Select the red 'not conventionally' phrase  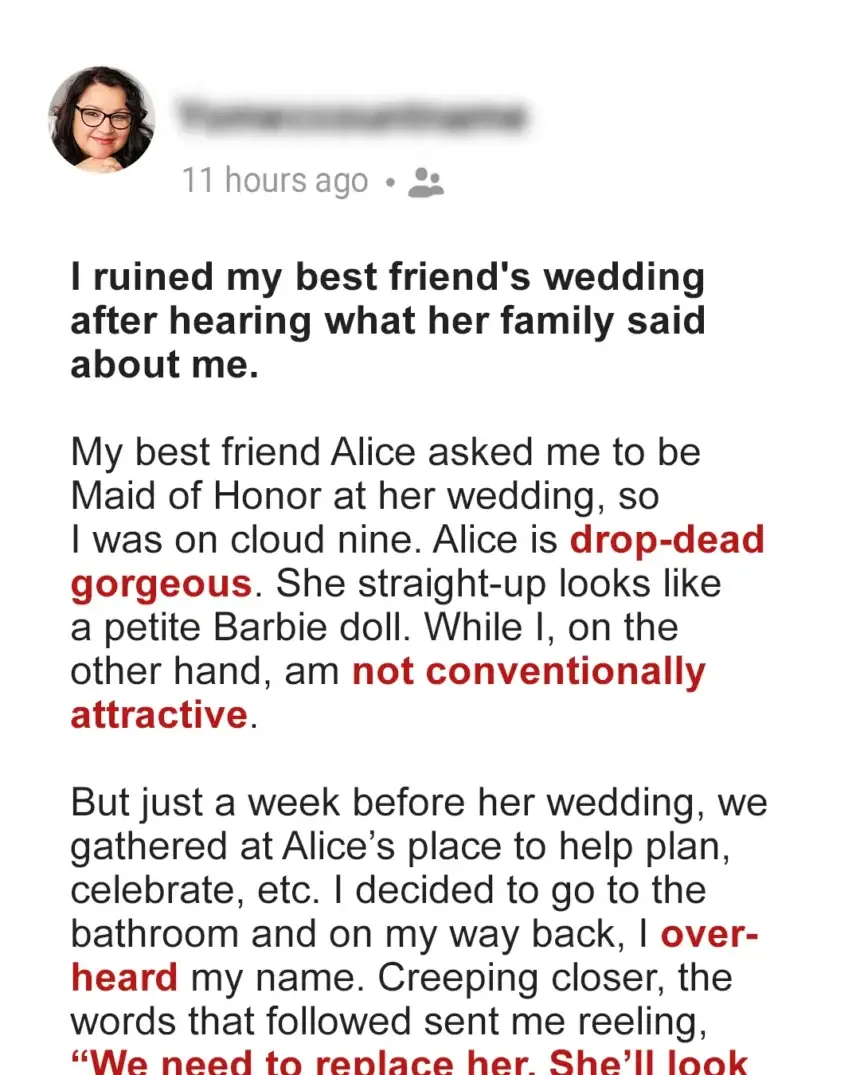(x=528, y=671)
